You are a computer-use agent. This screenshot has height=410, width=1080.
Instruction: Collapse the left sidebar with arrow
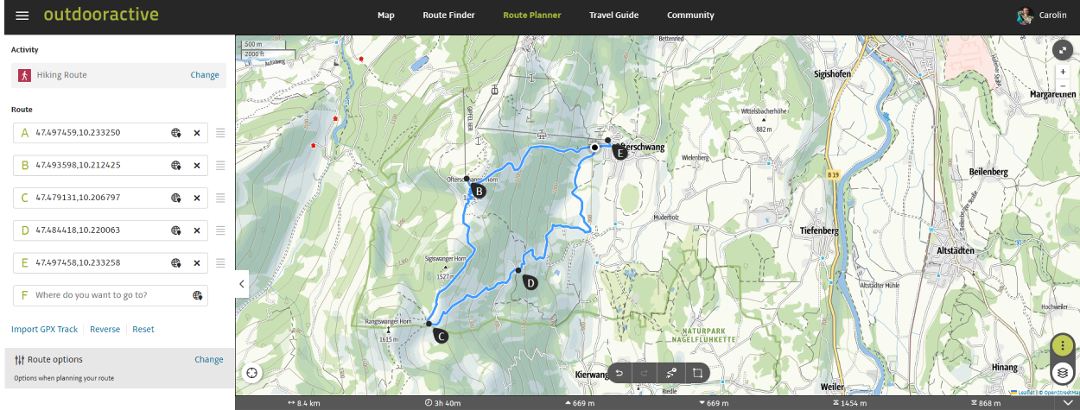click(x=242, y=283)
